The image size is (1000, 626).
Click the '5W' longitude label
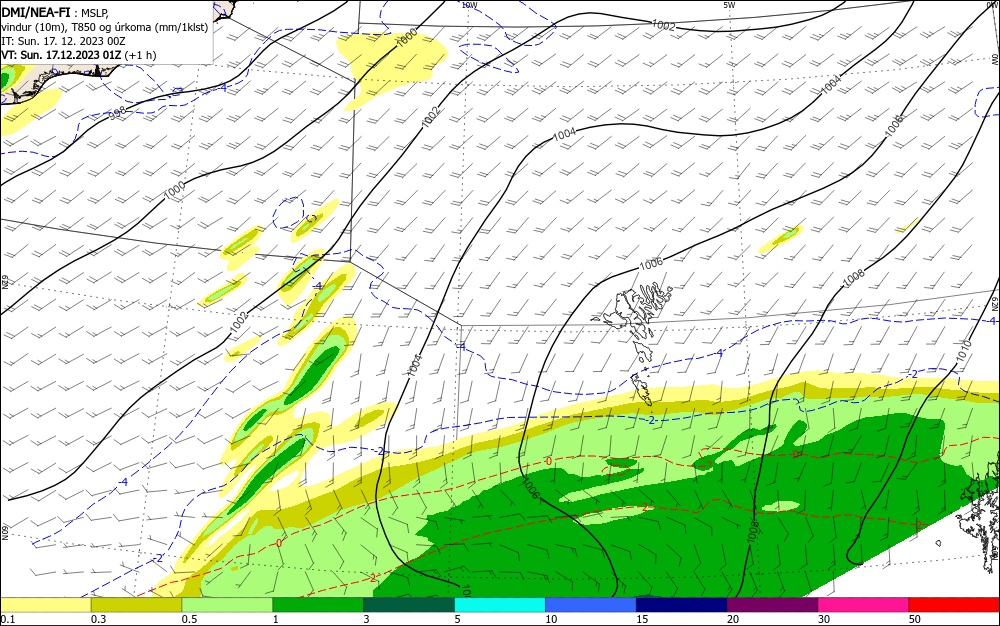point(730,5)
